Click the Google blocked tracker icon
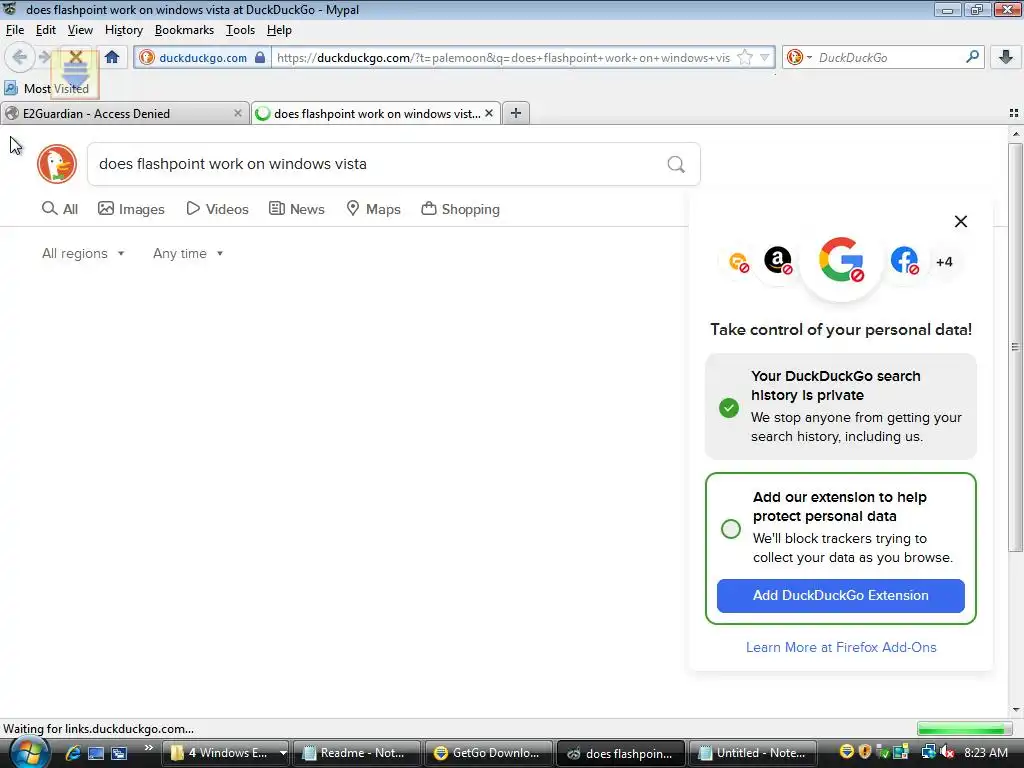Viewport: 1024px width, 768px height. [x=841, y=260]
